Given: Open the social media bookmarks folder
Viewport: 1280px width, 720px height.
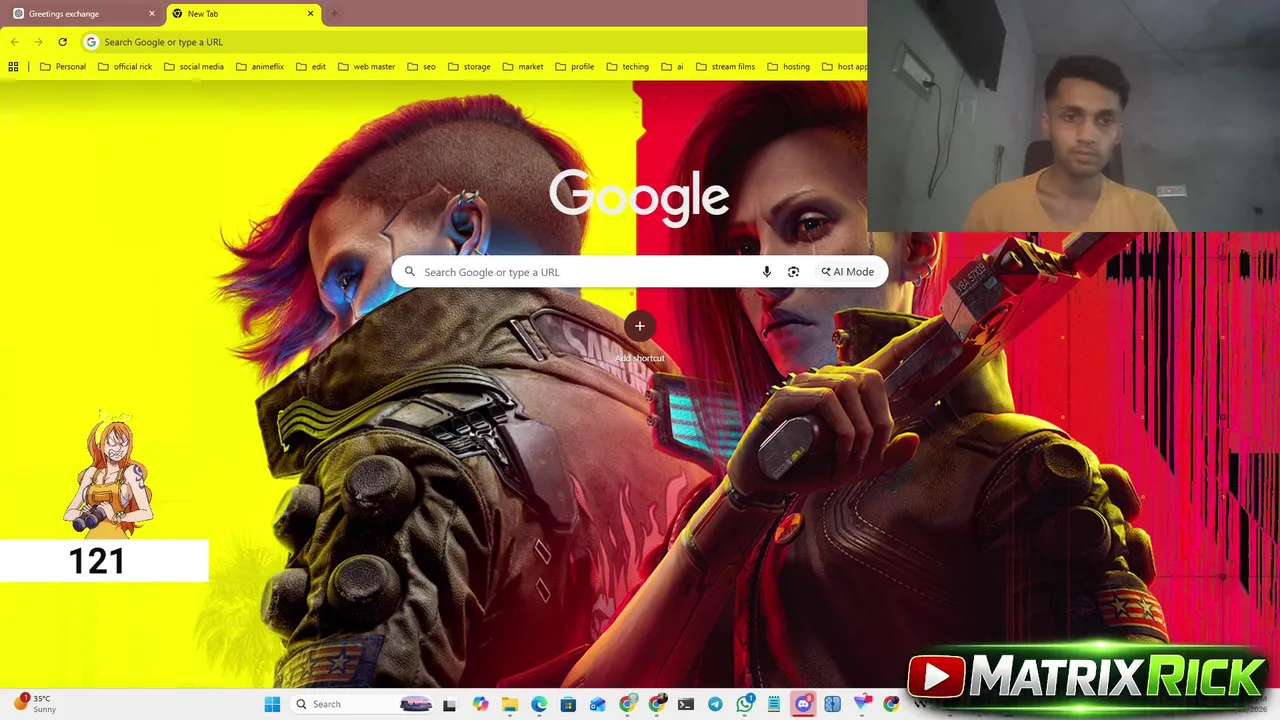Looking at the screenshot, I should point(194,67).
